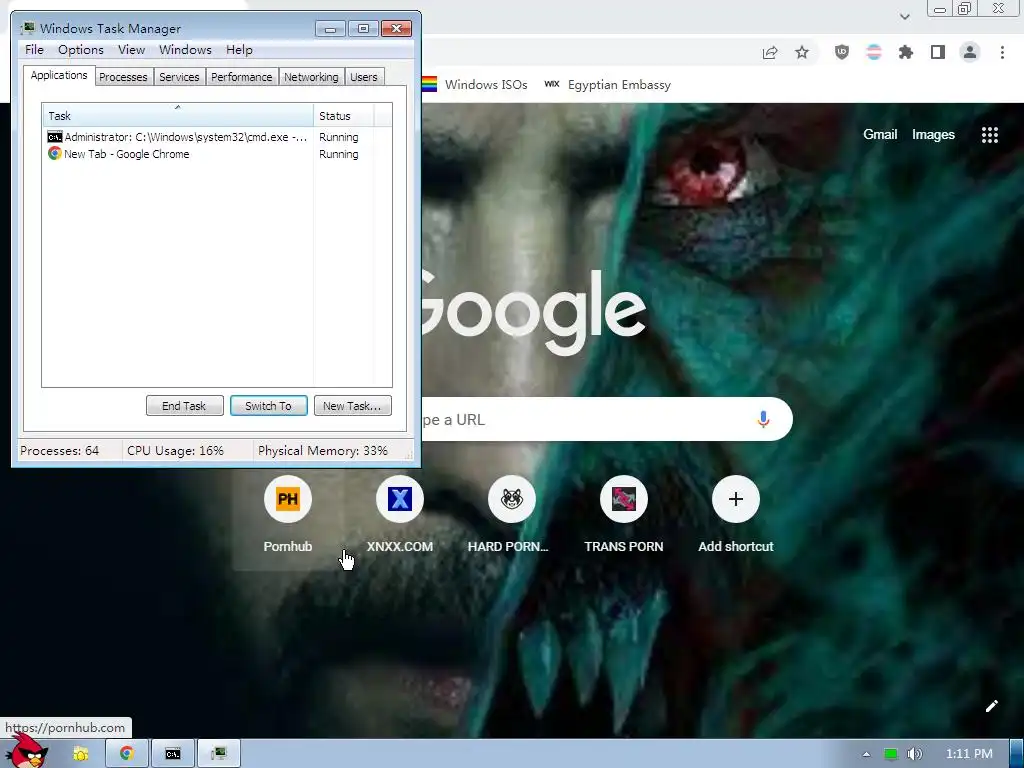Click the End Task button

tap(185, 406)
